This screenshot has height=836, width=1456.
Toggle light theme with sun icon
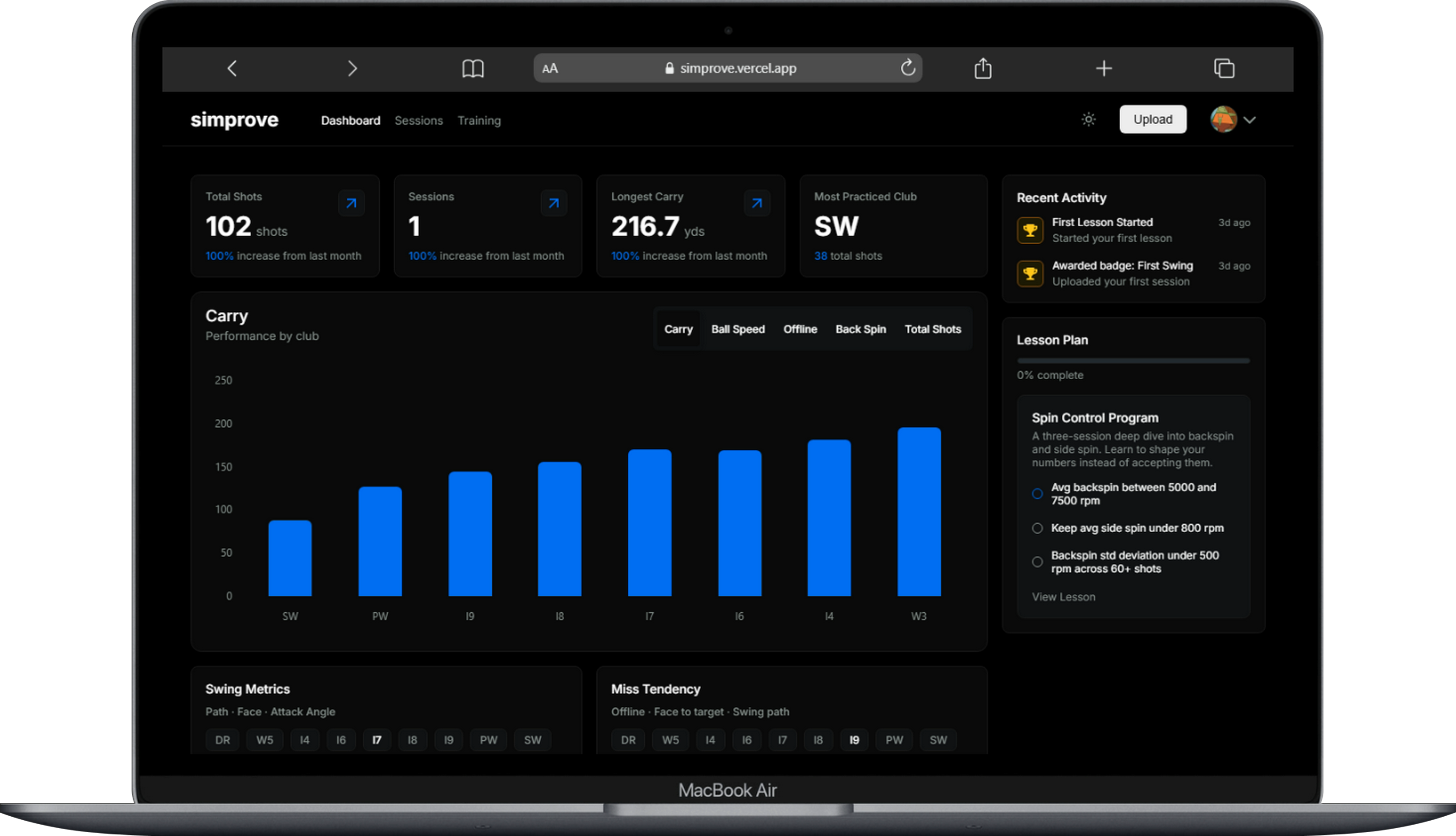(x=1089, y=120)
